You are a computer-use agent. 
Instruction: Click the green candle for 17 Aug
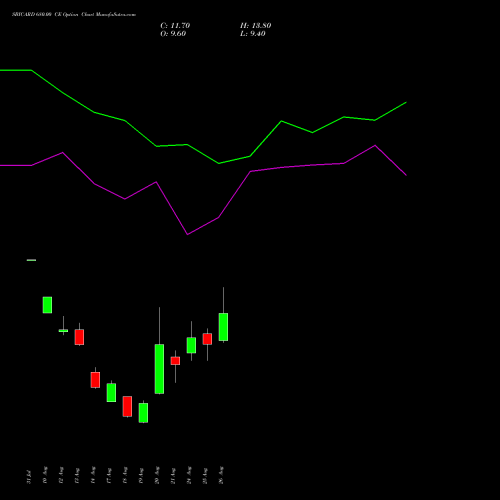(111, 393)
